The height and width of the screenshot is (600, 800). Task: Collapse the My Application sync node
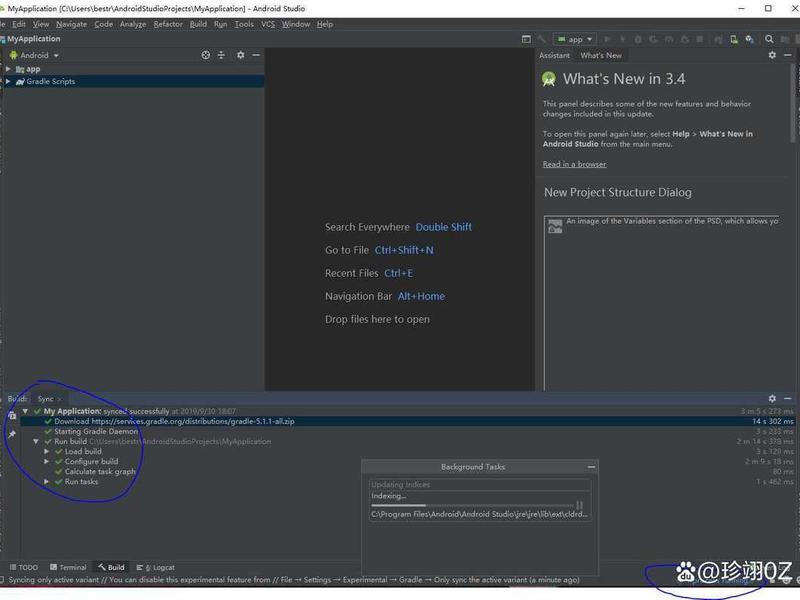tap(25, 411)
